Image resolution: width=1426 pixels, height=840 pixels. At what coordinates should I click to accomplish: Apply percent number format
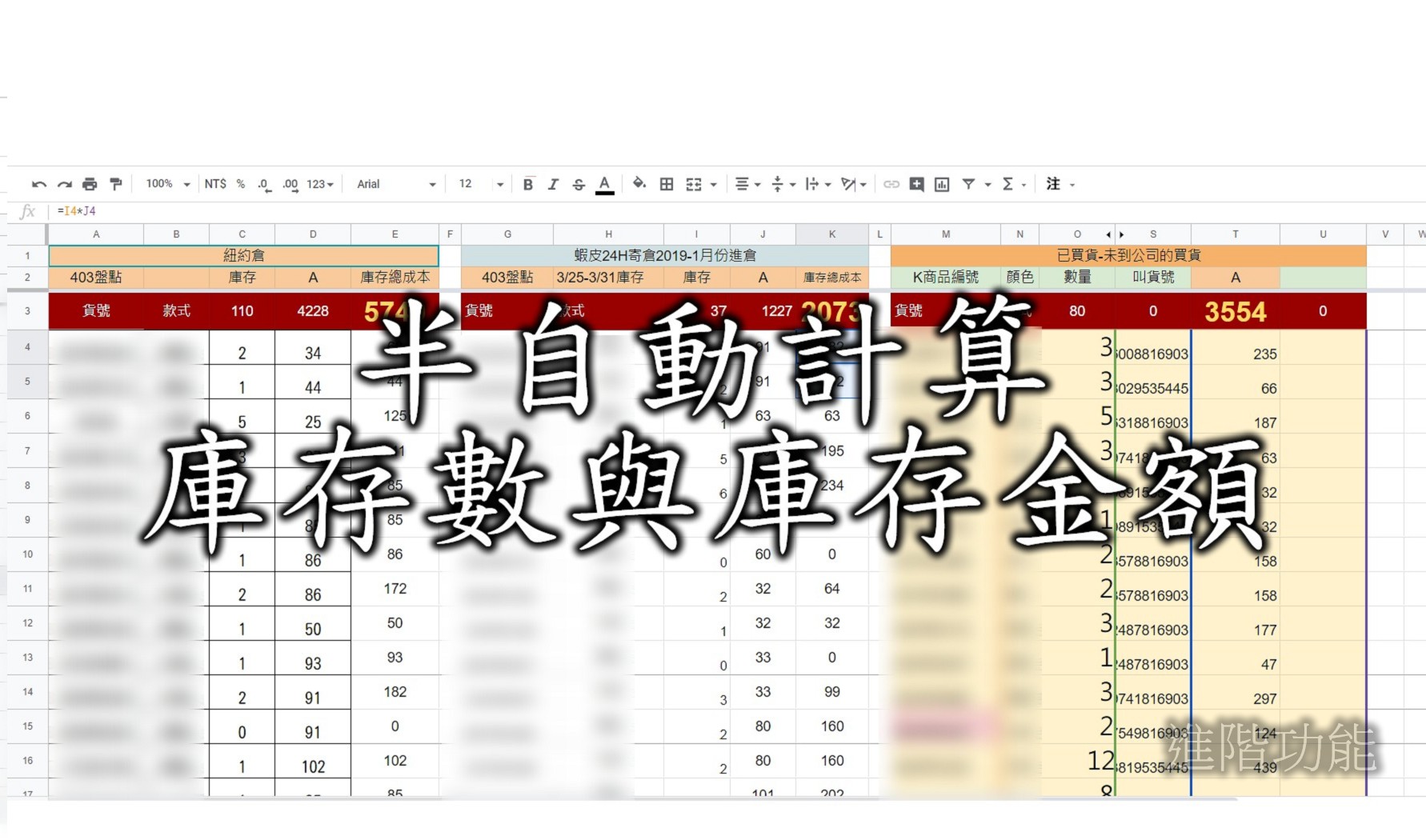tap(240, 184)
